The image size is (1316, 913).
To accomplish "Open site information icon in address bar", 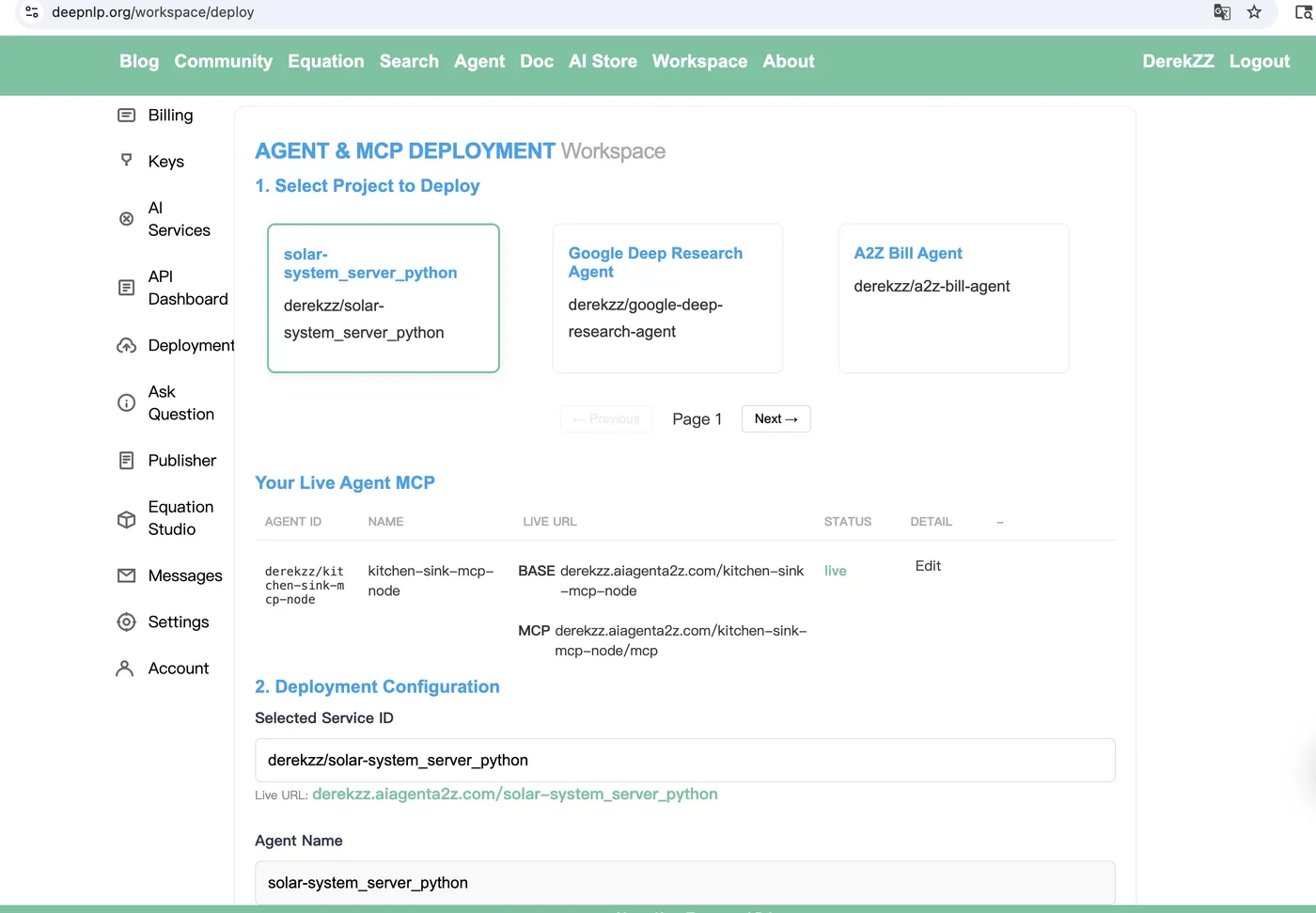I will (32, 12).
